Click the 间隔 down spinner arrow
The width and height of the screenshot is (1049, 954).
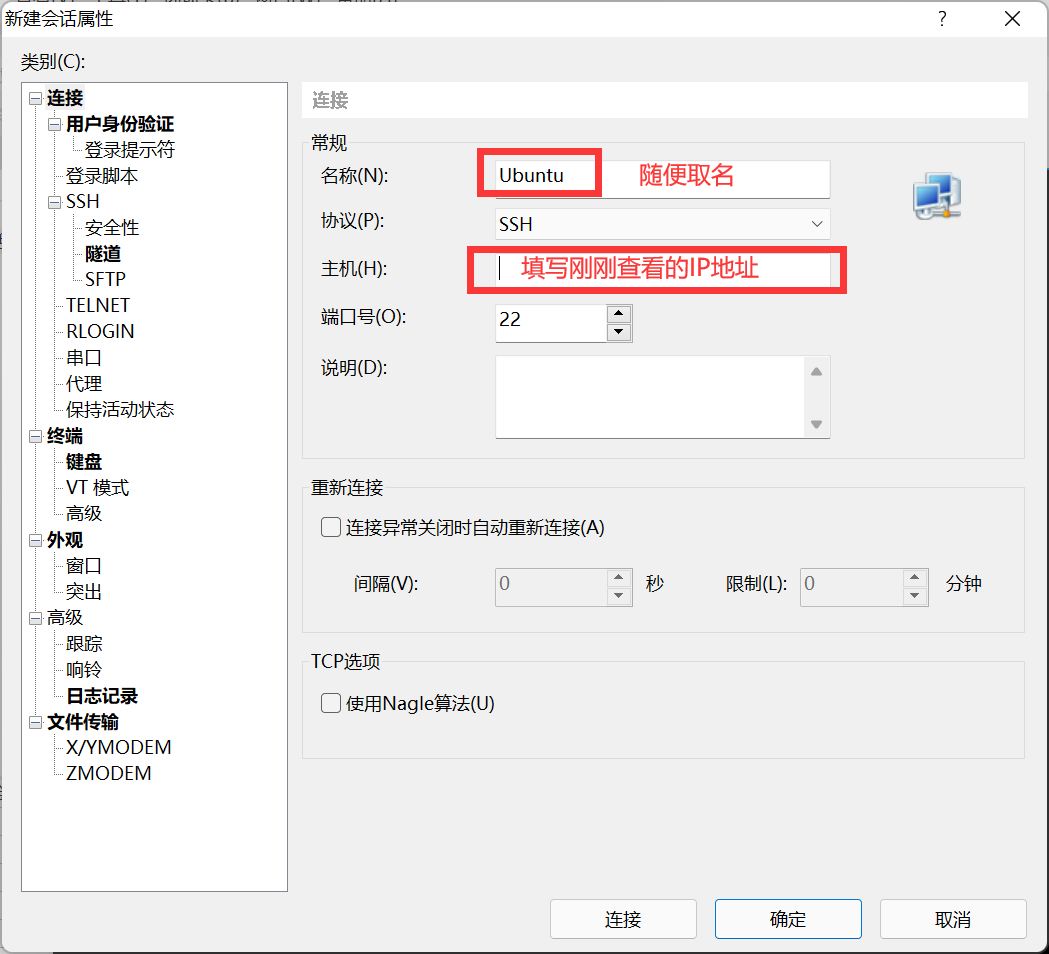coord(619,595)
